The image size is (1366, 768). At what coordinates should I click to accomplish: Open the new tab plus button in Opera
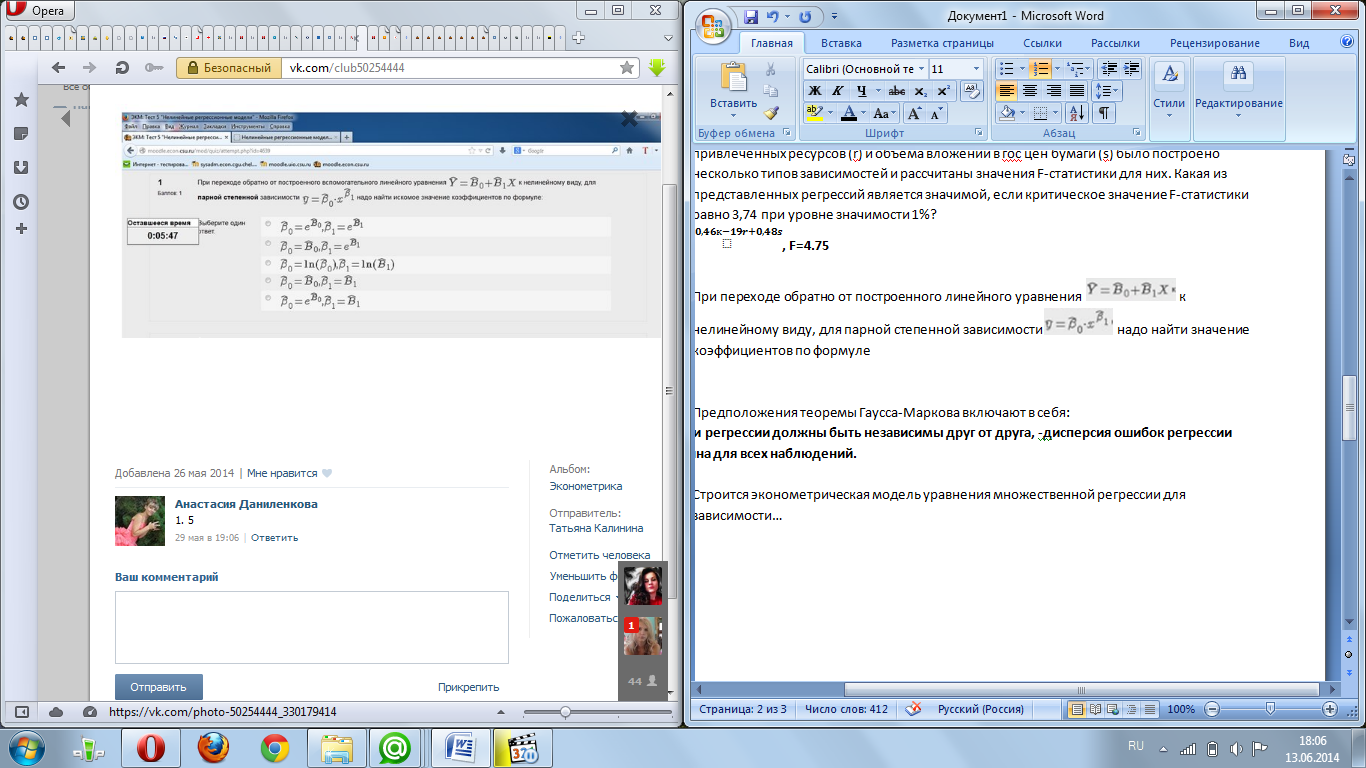[x=578, y=38]
